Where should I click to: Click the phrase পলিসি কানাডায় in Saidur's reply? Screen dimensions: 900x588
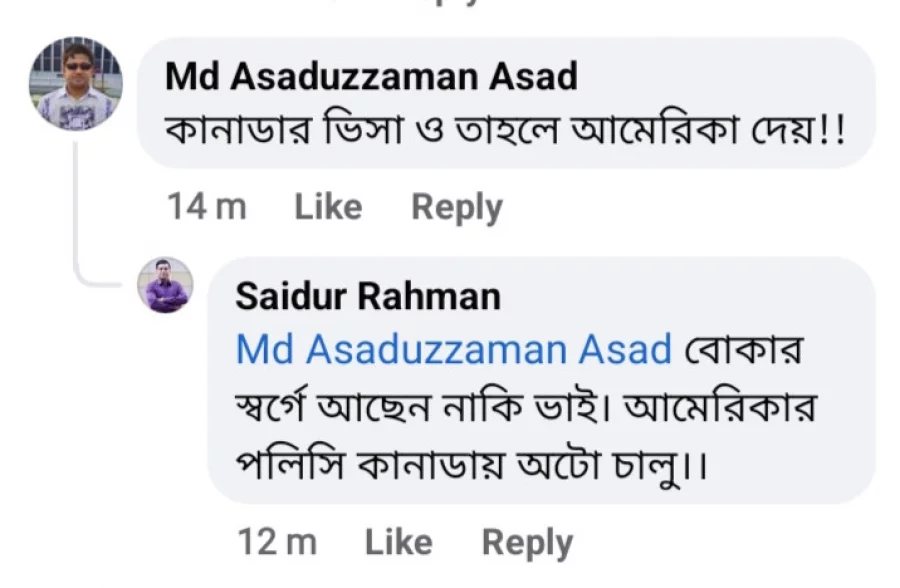pos(370,465)
